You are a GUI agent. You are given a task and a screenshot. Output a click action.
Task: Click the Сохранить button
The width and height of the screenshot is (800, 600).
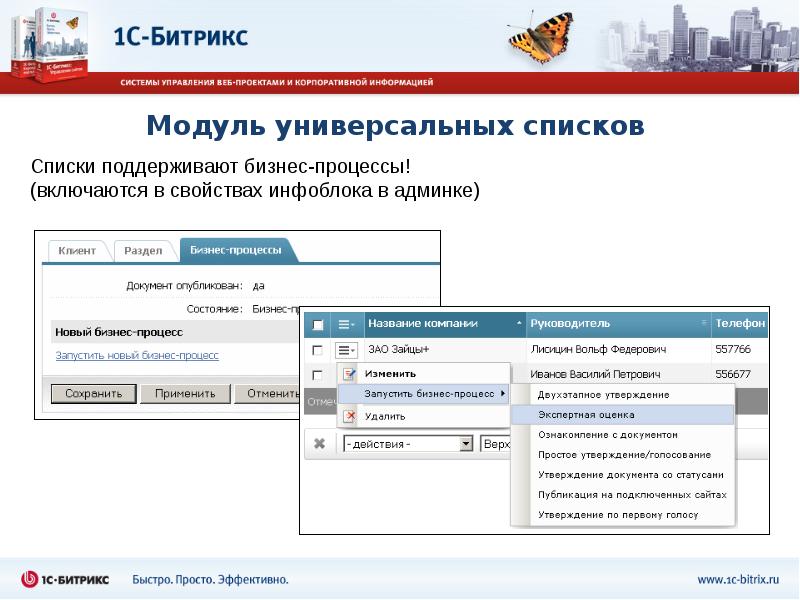pos(93,393)
